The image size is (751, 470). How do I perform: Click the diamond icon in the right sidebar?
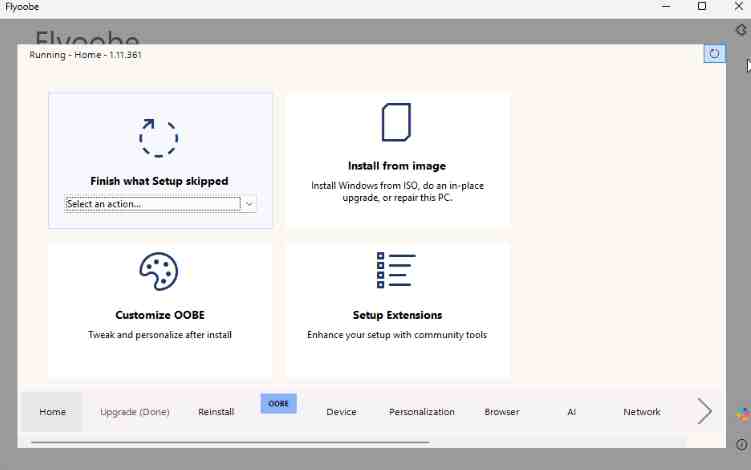coord(742,30)
